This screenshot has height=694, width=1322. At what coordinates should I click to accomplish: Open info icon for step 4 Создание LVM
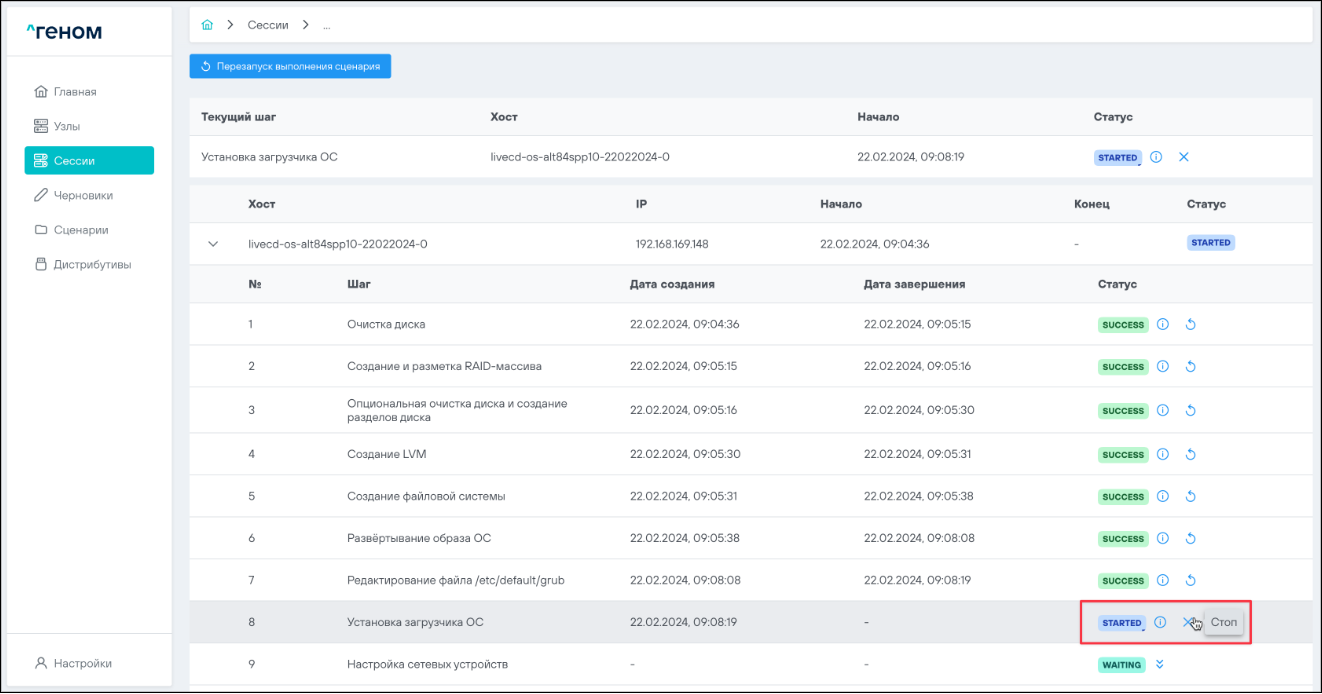click(1163, 454)
